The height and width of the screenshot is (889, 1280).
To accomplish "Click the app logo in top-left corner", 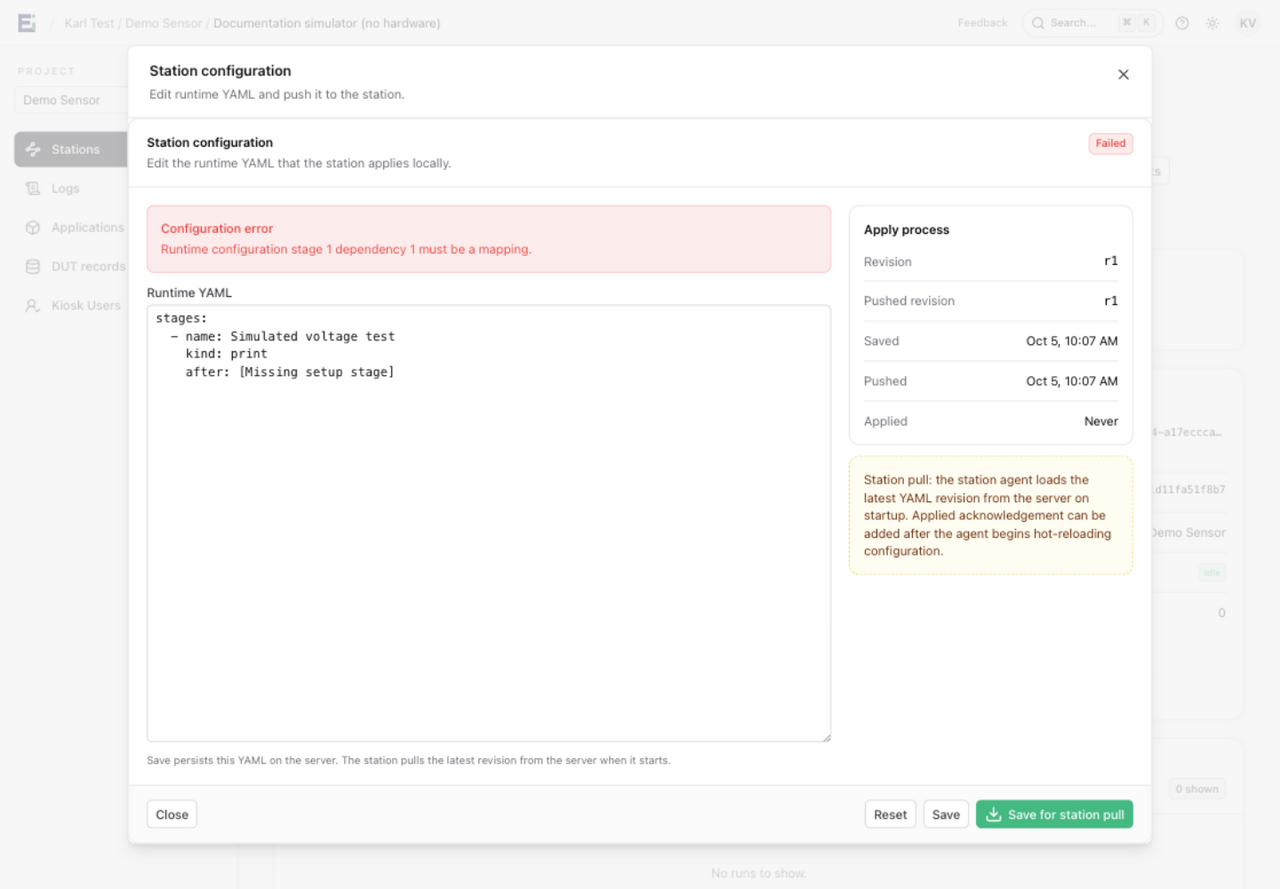I will coord(27,23).
